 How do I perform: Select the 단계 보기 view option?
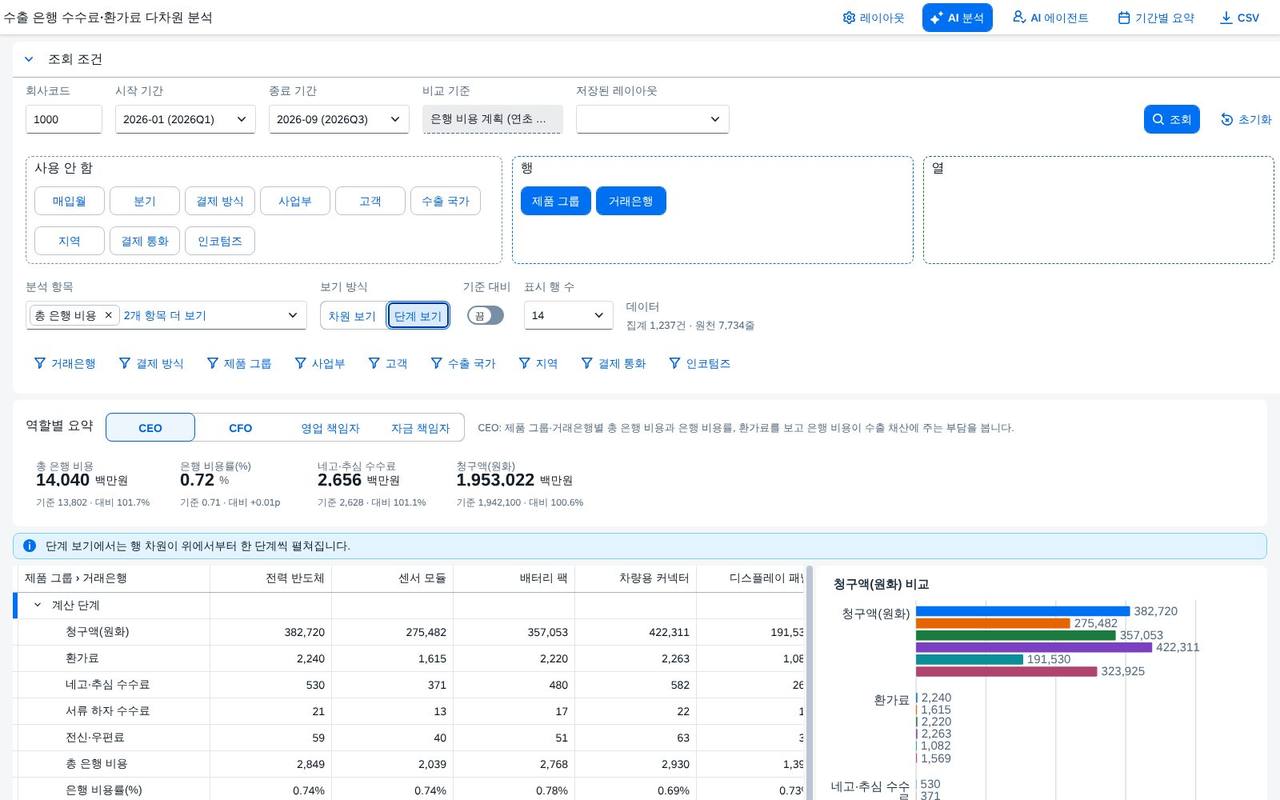click(x=418, y=316)
